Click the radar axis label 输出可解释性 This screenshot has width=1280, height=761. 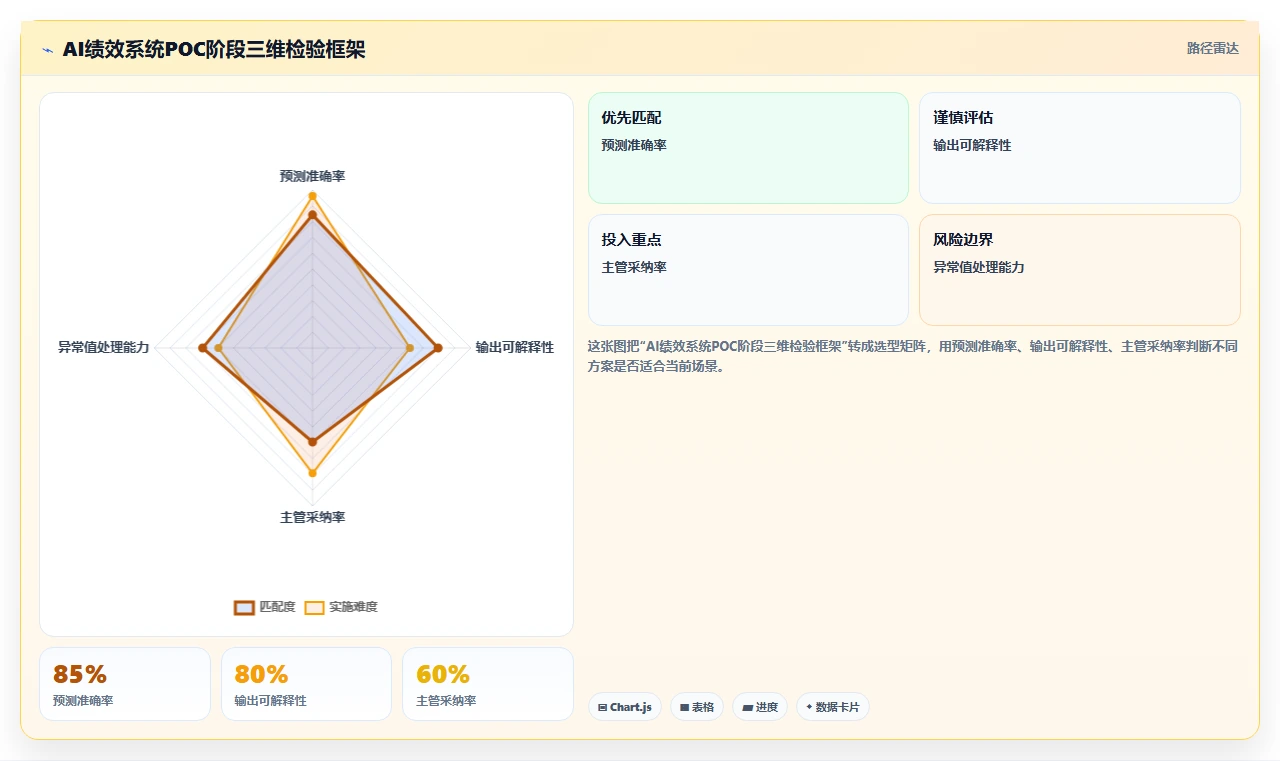click(x=515, y=347)
